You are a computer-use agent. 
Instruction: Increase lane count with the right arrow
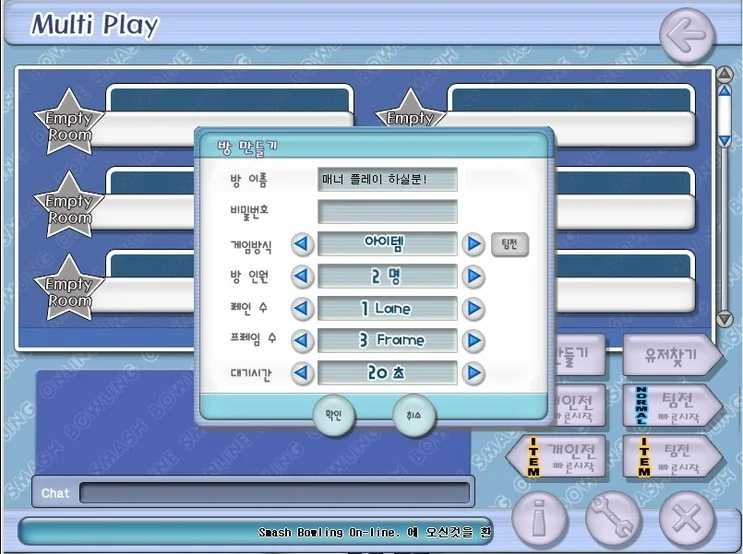473,309
